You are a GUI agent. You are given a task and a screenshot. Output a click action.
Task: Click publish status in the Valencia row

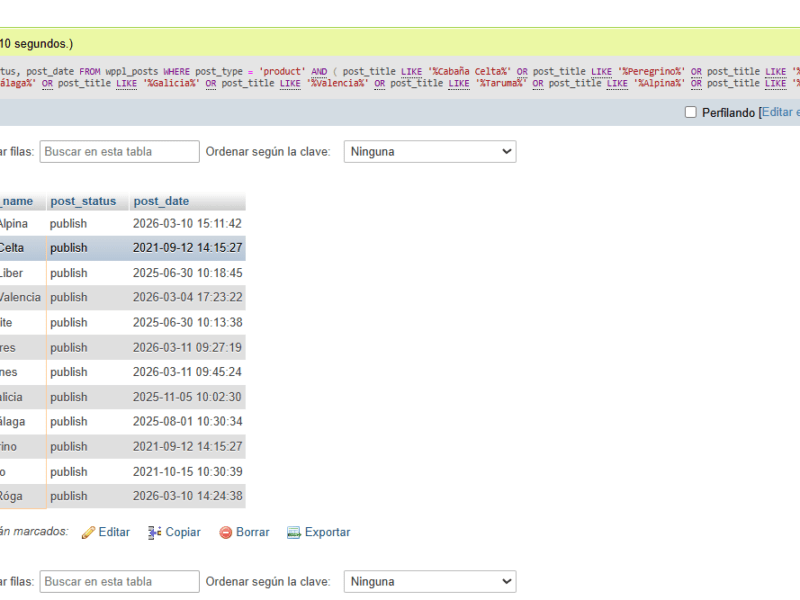pos(68,297)
